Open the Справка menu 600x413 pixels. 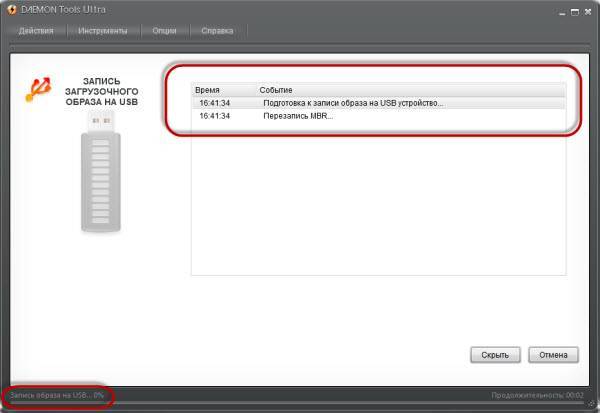pos(217,31)
